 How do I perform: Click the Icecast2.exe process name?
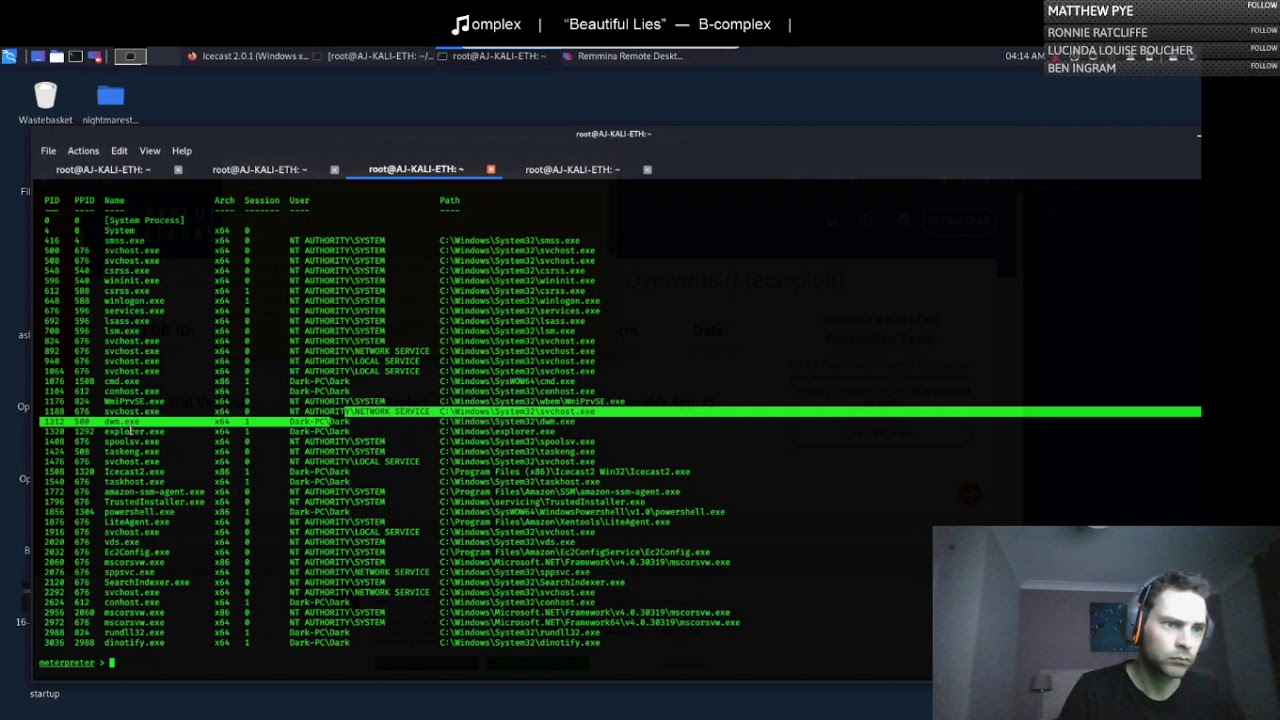click(x=134, y=472)
